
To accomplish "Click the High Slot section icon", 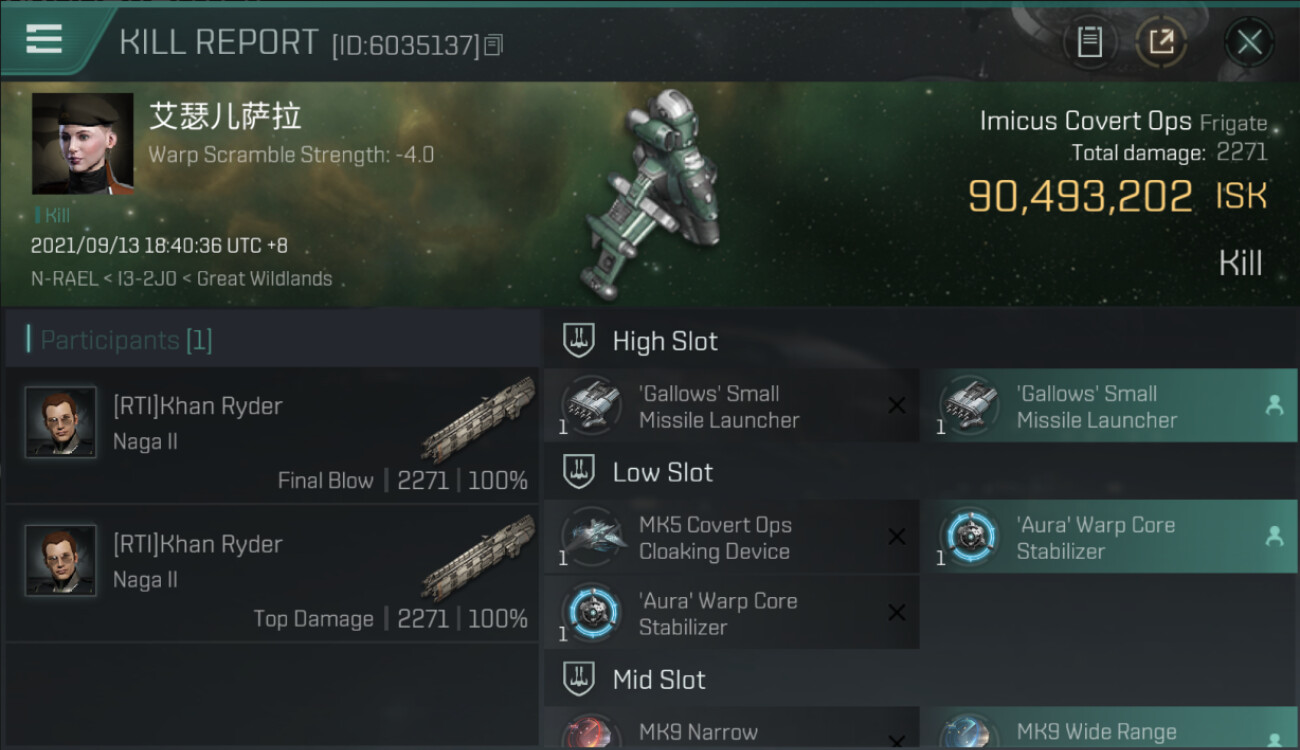I will point(578,341).
